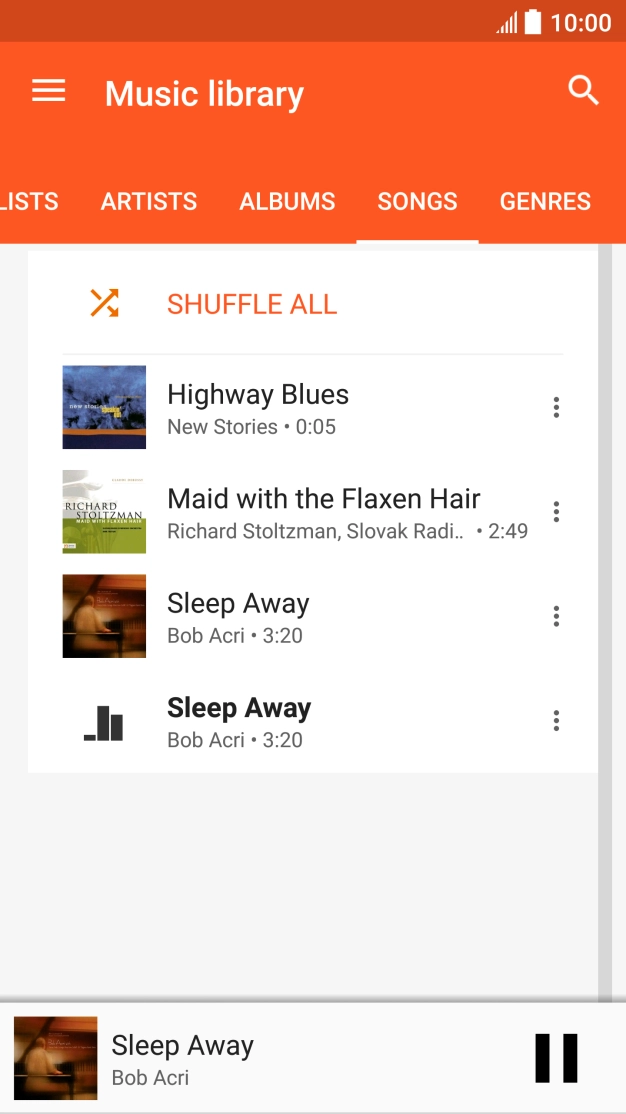Open overflow menu for Highway Blues
Screen dimensions: 626x1114
pyautogui.click(x=556, y=407)
